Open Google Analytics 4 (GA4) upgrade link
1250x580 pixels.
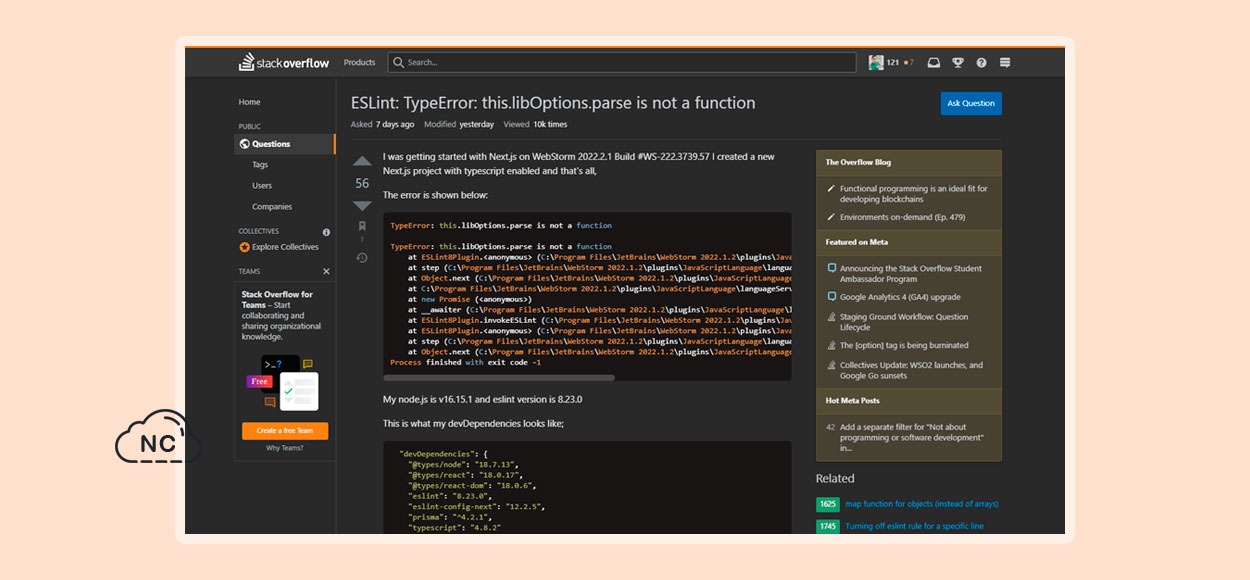tap(900, 297)
